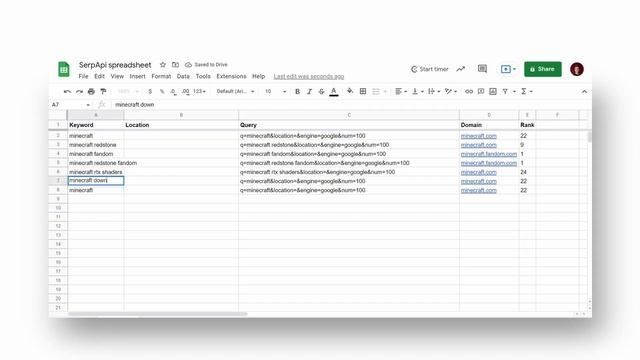
Task: Select the paint format roller tool
Action: coord(103,91)
